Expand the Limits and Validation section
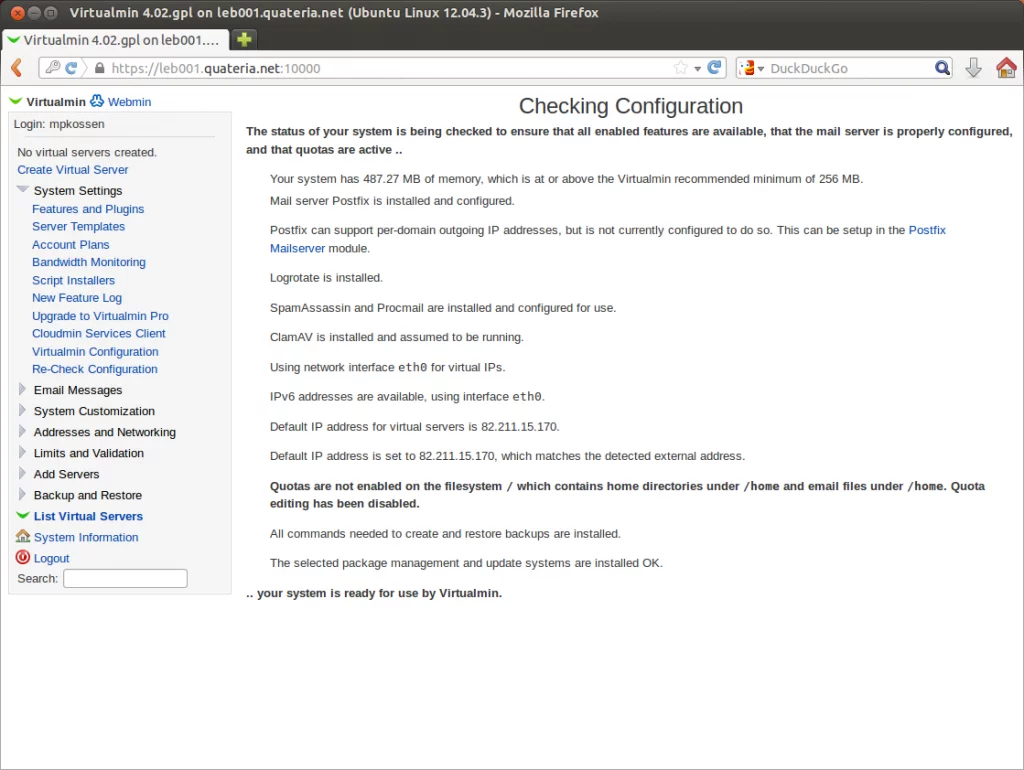 tap(22, 452)
